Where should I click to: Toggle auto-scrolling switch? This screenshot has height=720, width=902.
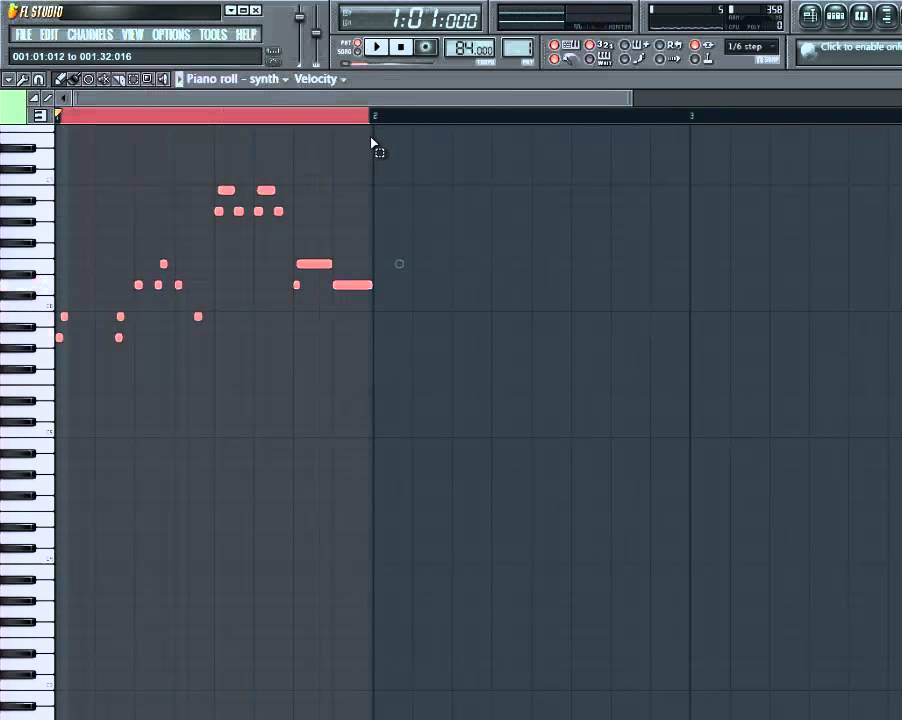660,59
